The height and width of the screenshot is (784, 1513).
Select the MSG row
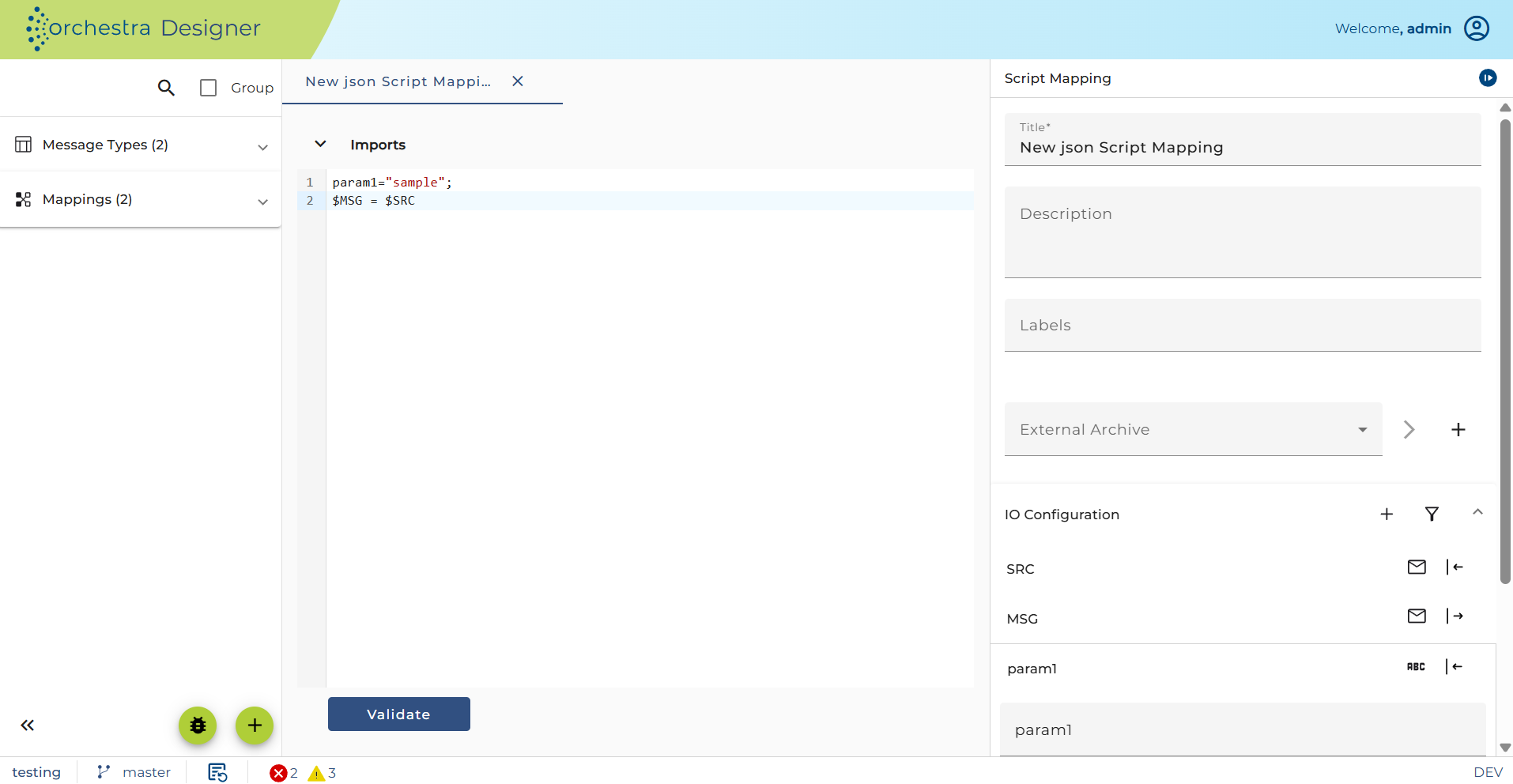[x=1243, y=618]
